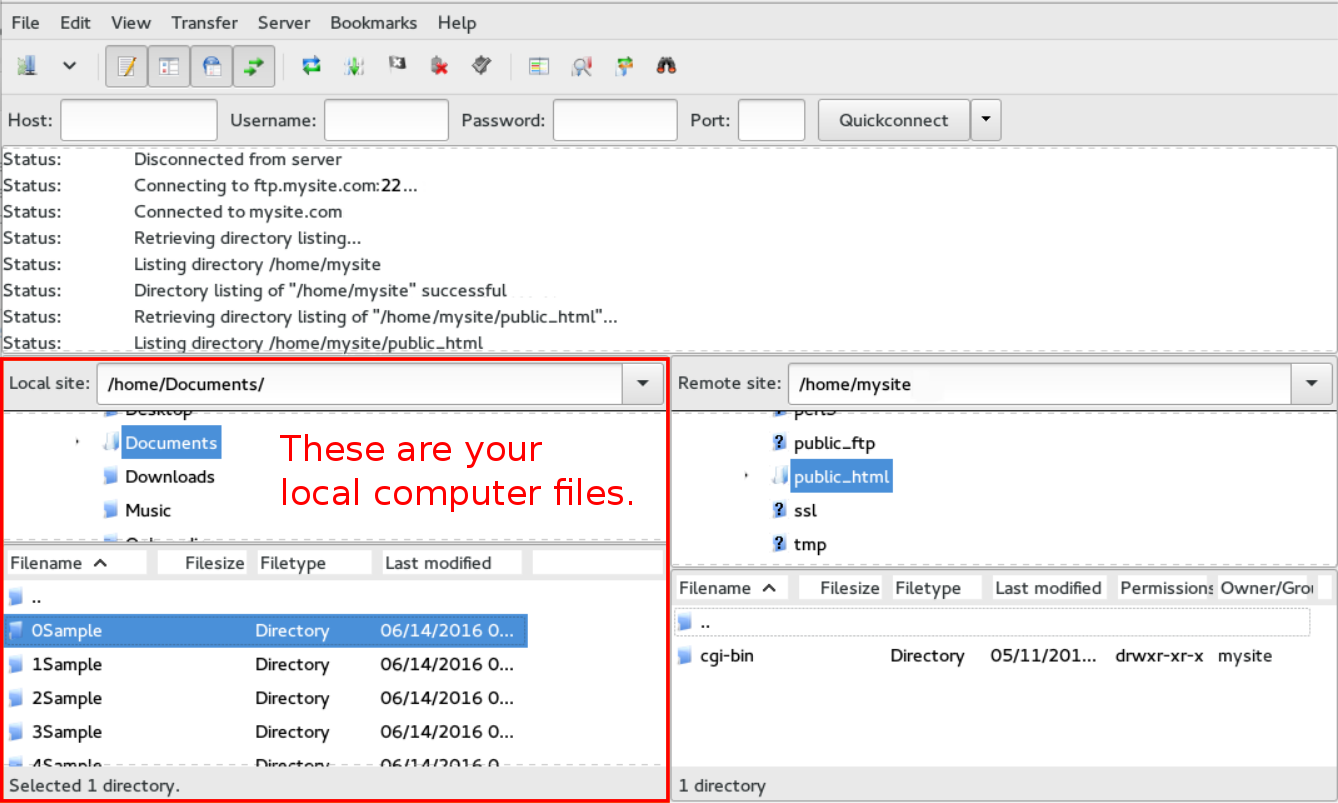This screenshot has width=1338, height=803.
Task: Sort local files by Filesize column
Action: [x=216, y=562]
